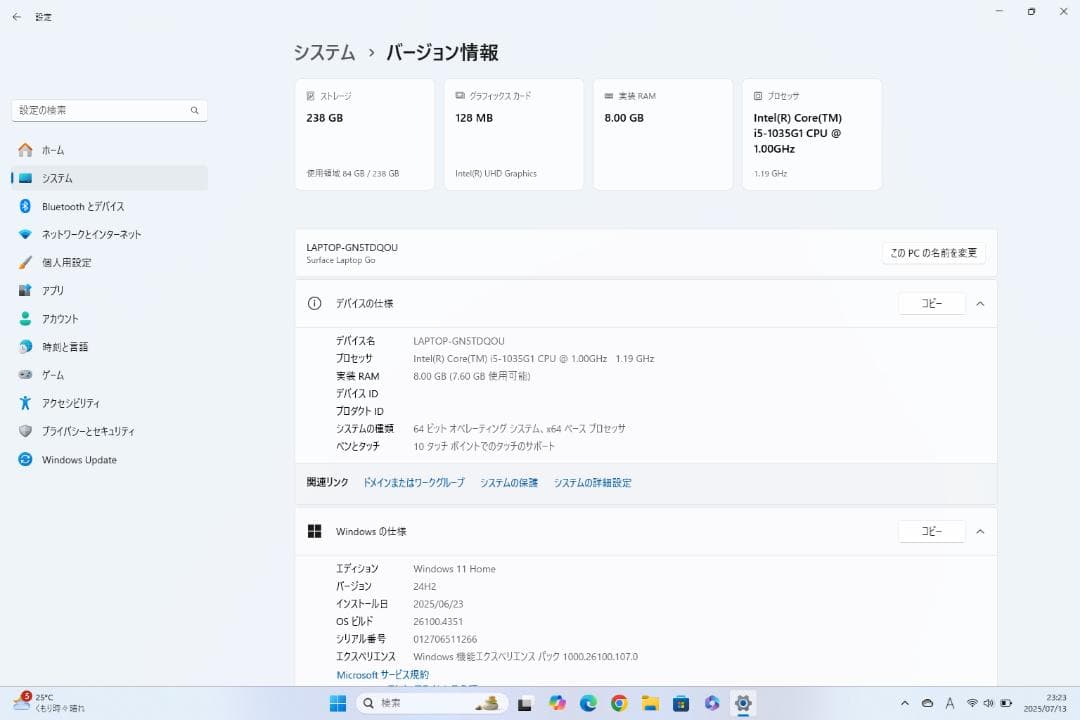Screen dimensions: 1080x720
Task: Open the Wi-Fi icon in system tray
Action: tap(974, 703)
